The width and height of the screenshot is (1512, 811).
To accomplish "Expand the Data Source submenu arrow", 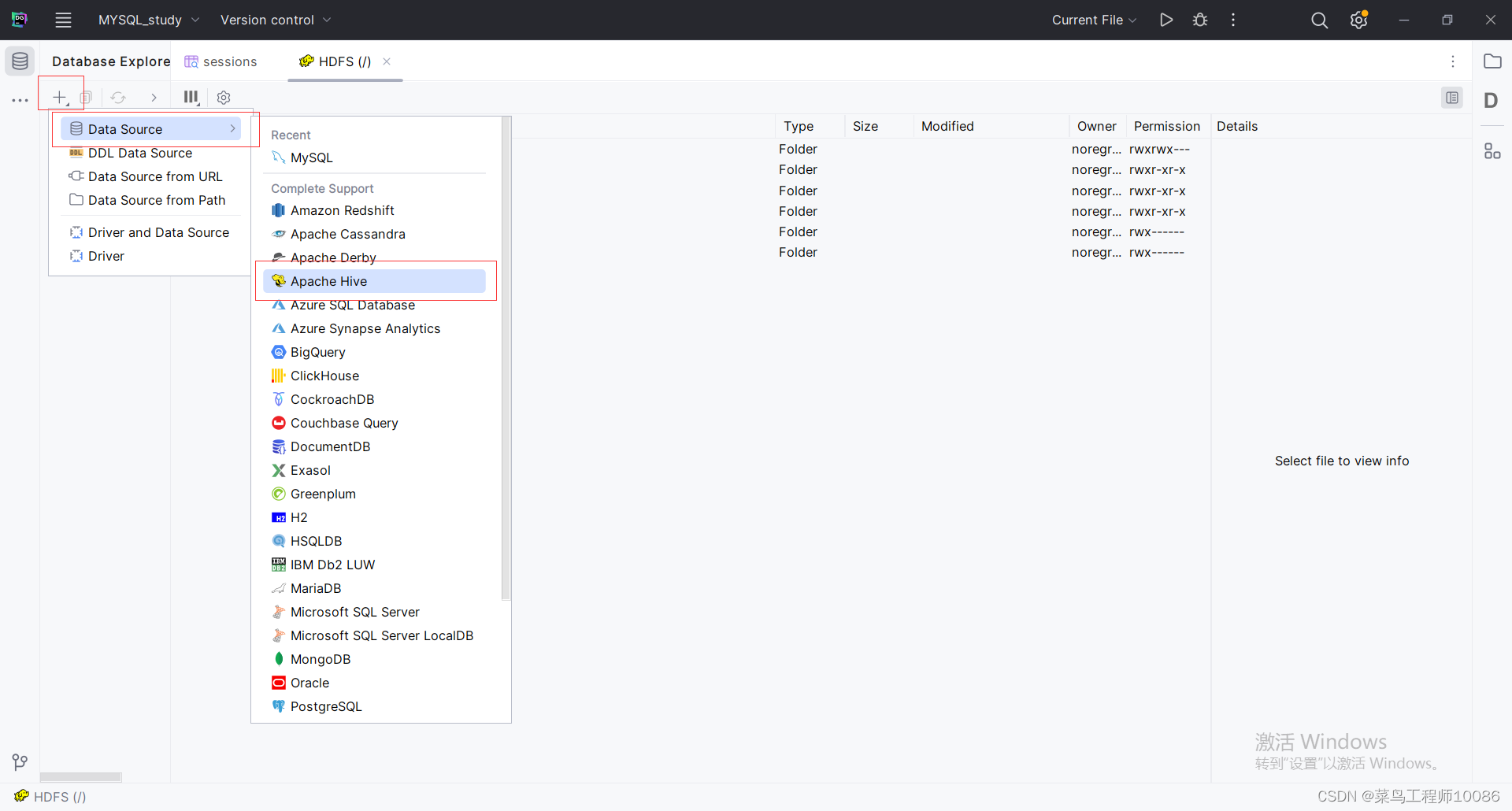I will pyautogui.click(x=232, y=129).
